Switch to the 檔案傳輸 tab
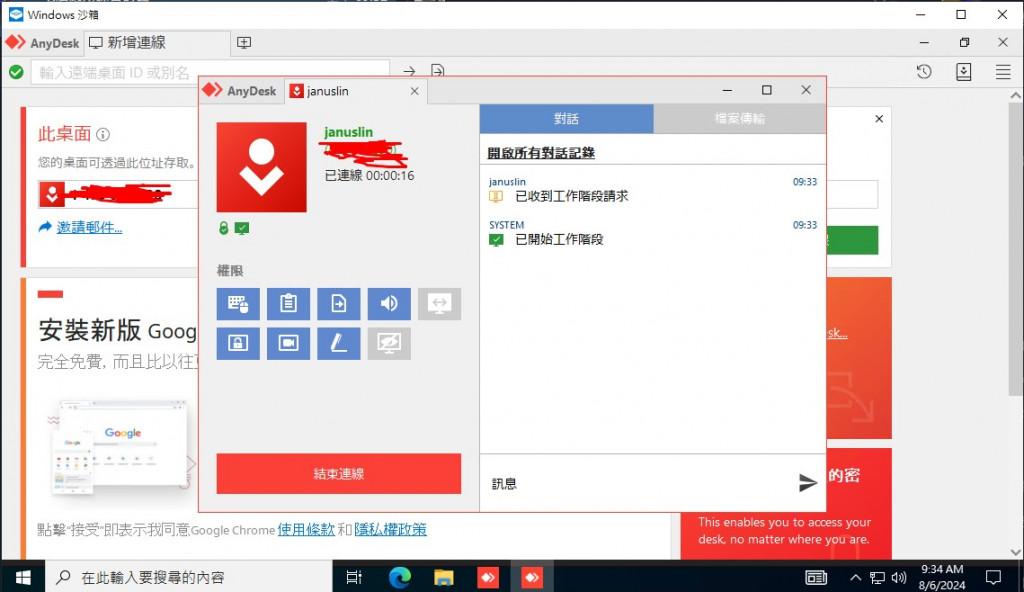 point(739,119)
